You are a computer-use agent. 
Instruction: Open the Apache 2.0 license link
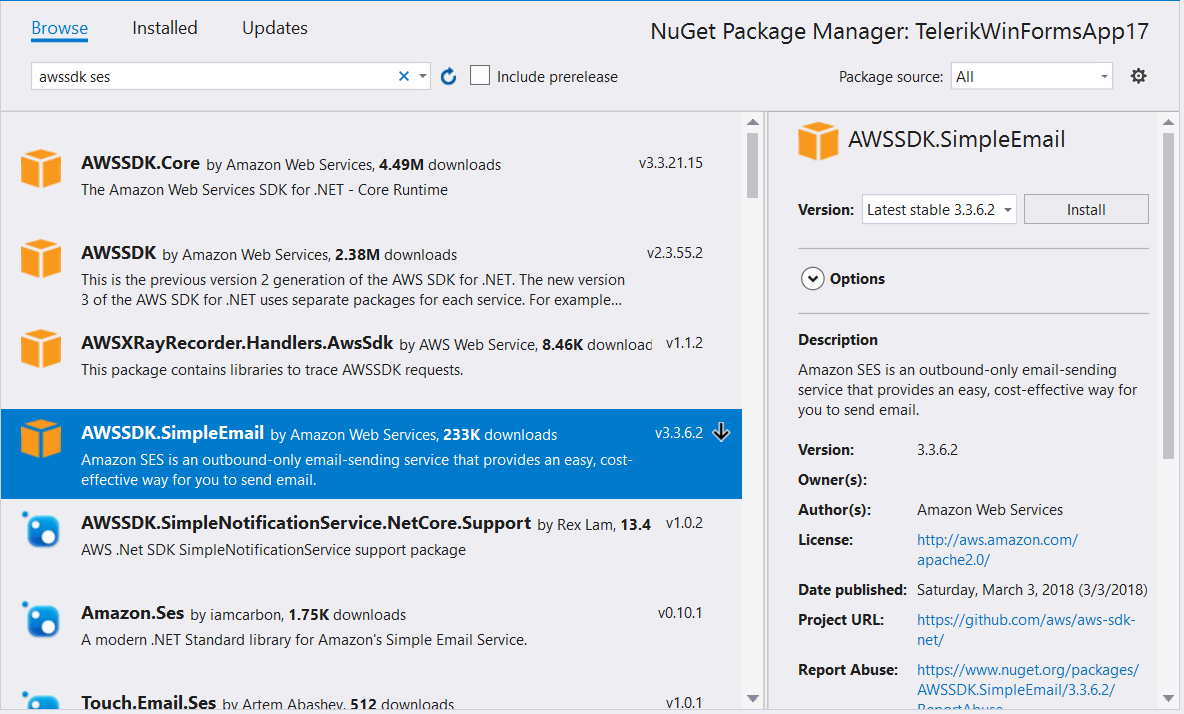point(997,550)
